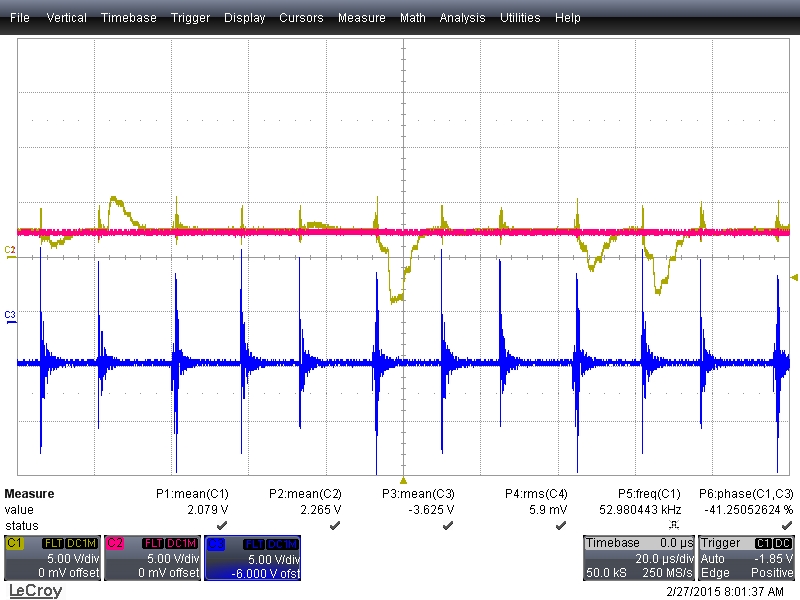Open the Trigger menu
Viewport: 800px width, 600px height.
click(x=190, y=18)
